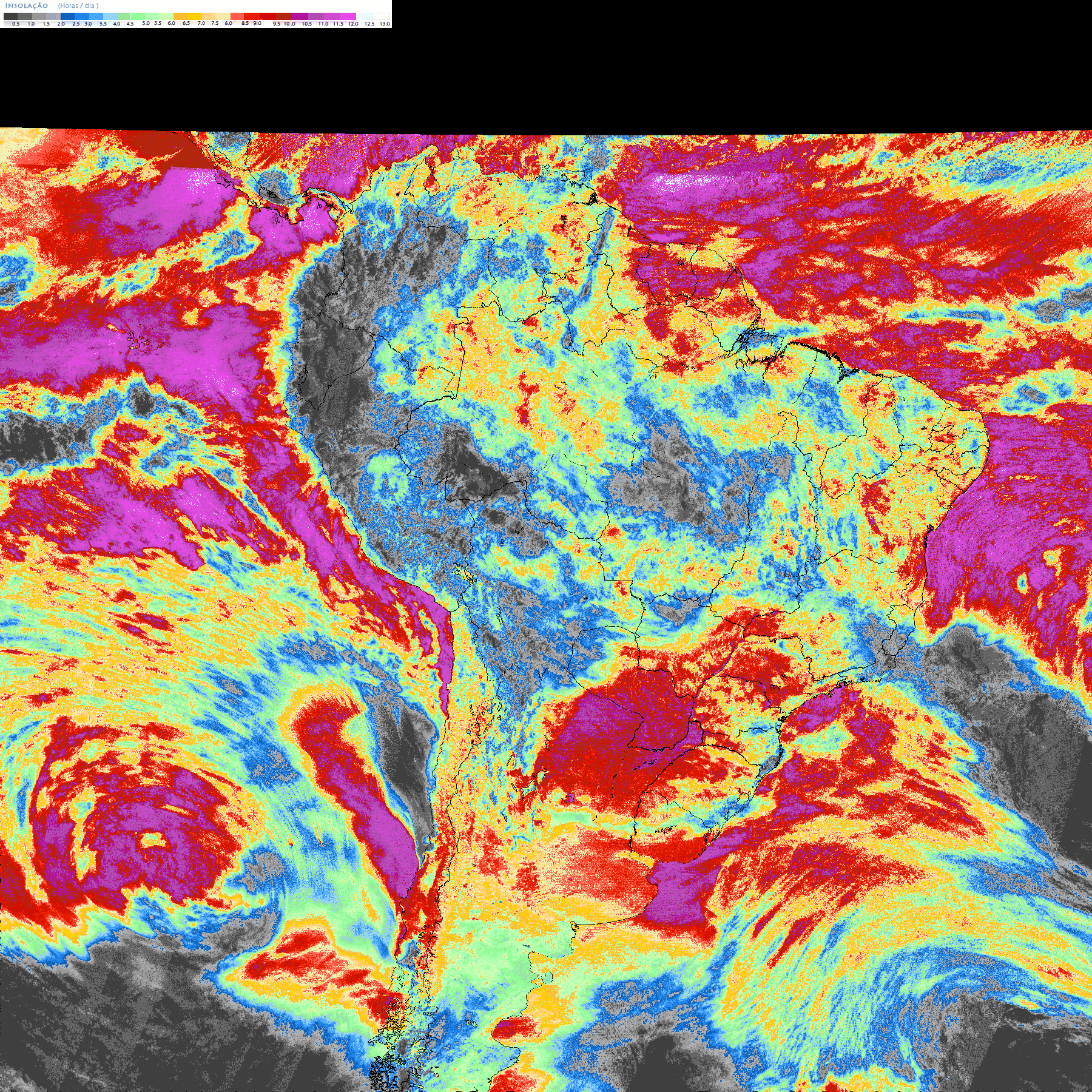1092x1092 pixels.
Task: Select the darkest gray legend swatch
Action: pyautogui.click(x=10, y=16)
